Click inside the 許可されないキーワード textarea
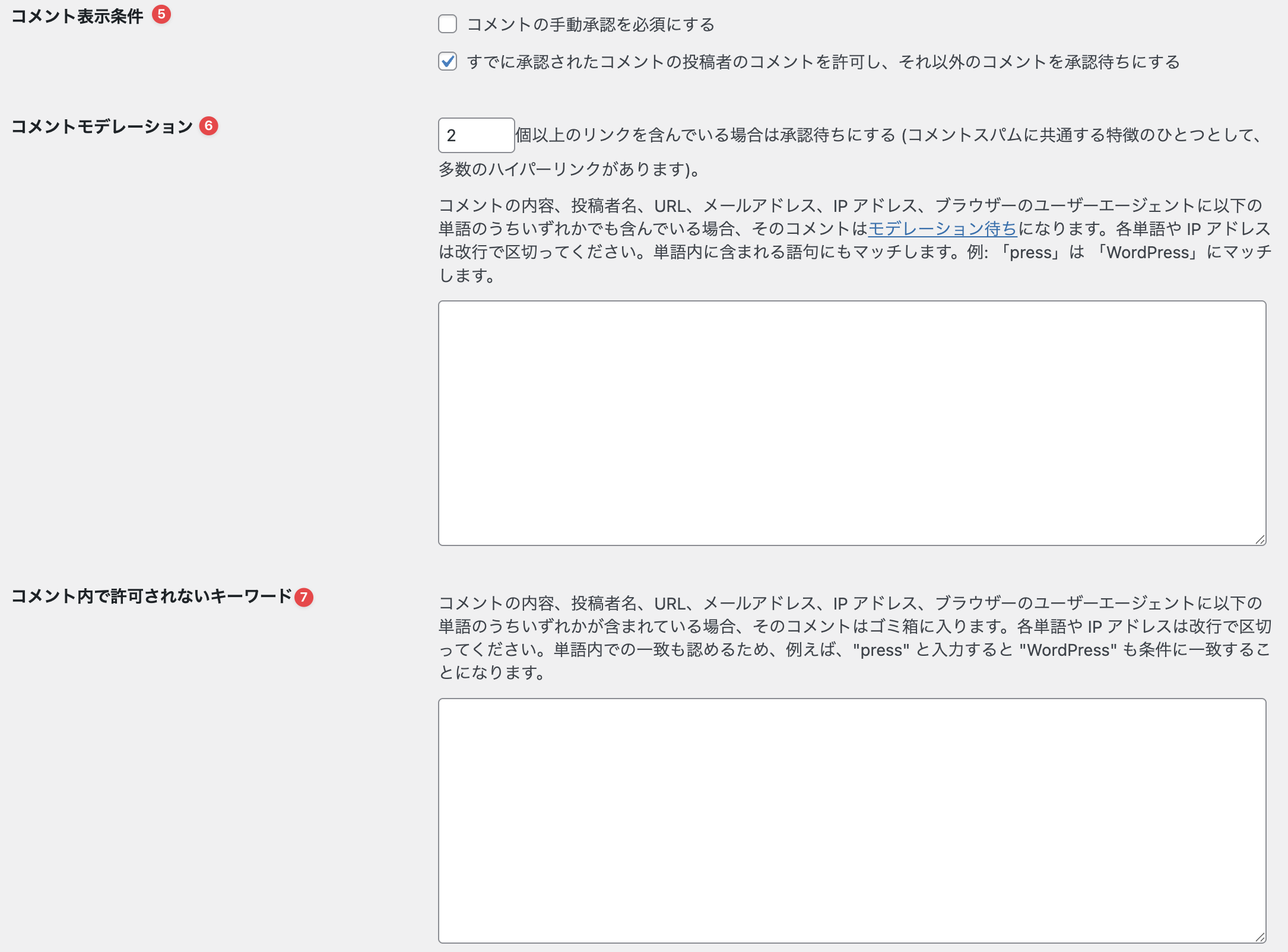Viewport: 1288px width, 952px height. [x=852, y=820]
